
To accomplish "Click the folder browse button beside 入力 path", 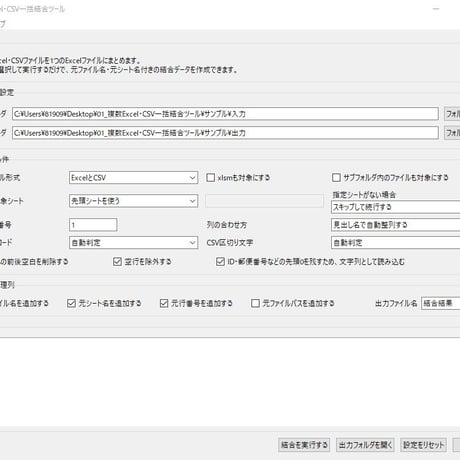I will pyautogui.click(x=452, y=114).
